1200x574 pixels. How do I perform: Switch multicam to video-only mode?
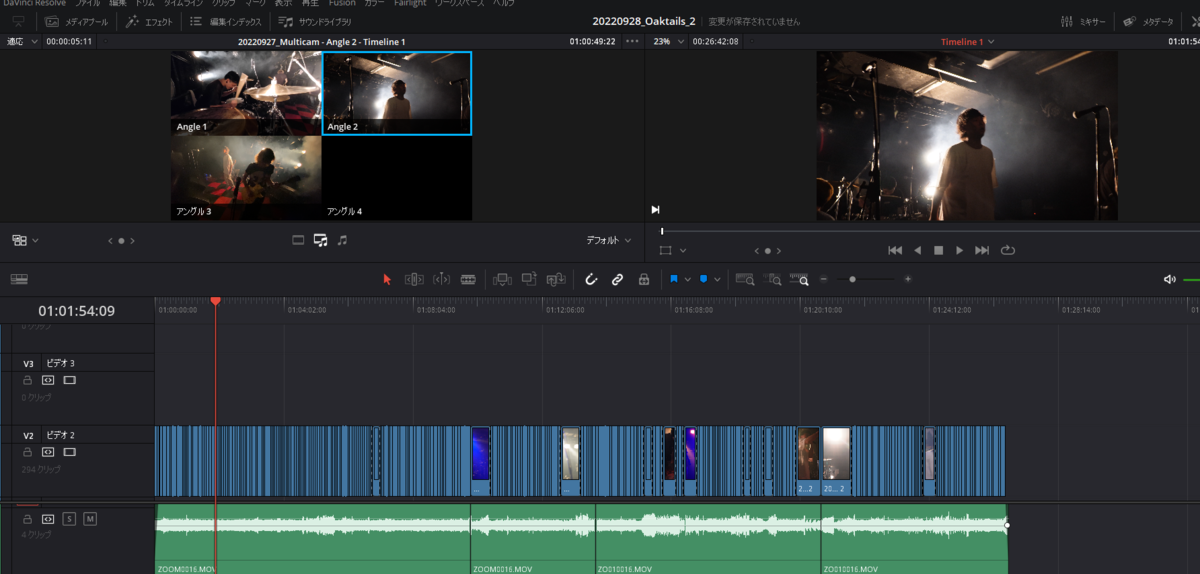tap(298, 240)
